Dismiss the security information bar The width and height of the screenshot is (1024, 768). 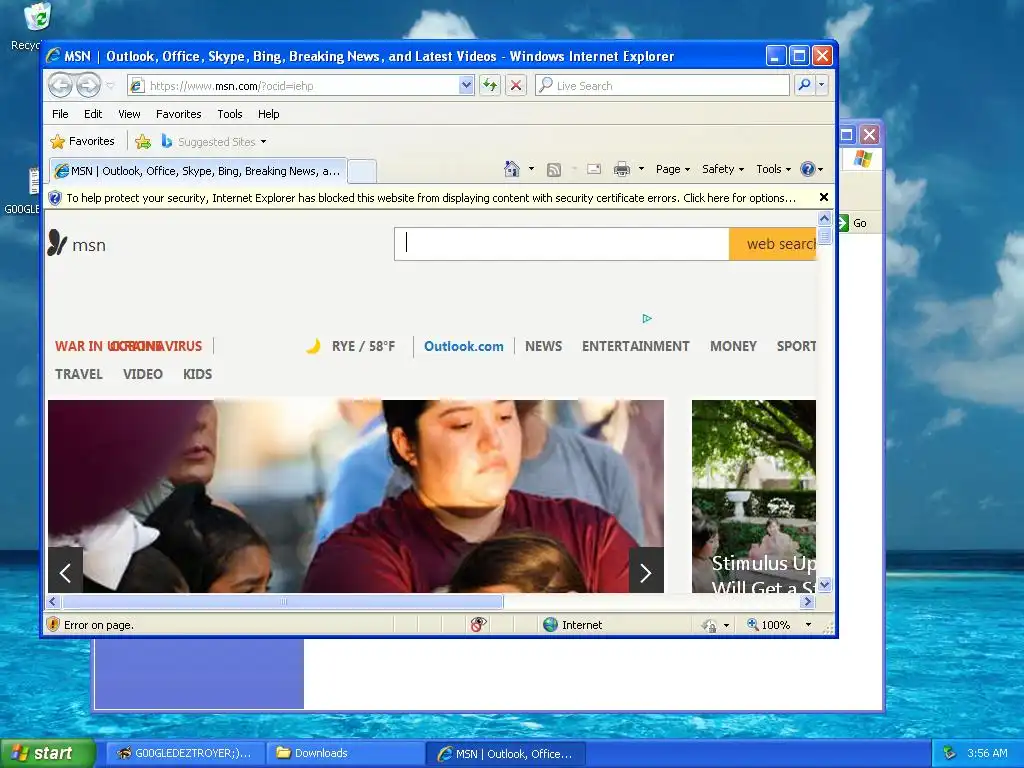(824, 197)
